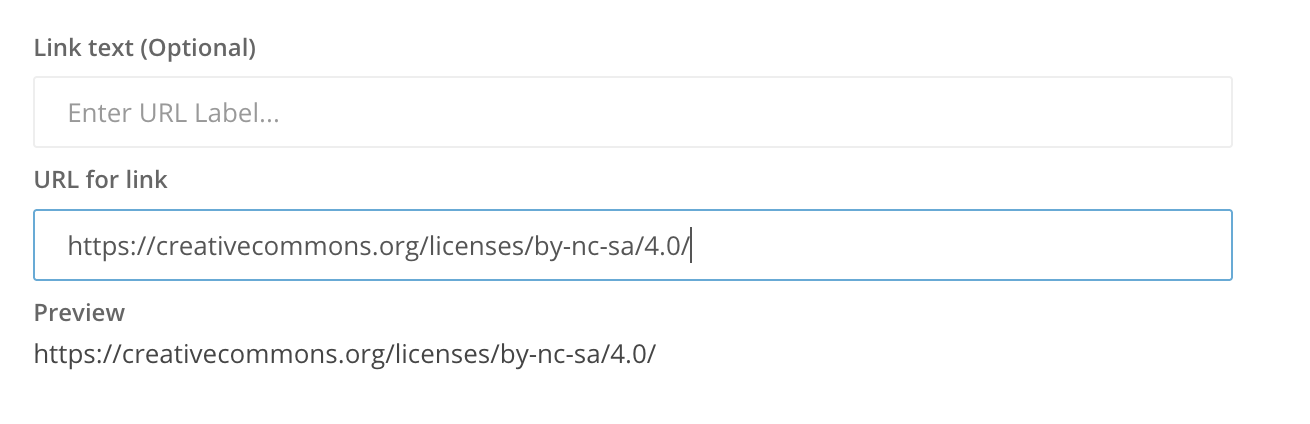1310x424 pixels.
Task: Place cursor at end of URL field text
Action: [x=690, y=245]
